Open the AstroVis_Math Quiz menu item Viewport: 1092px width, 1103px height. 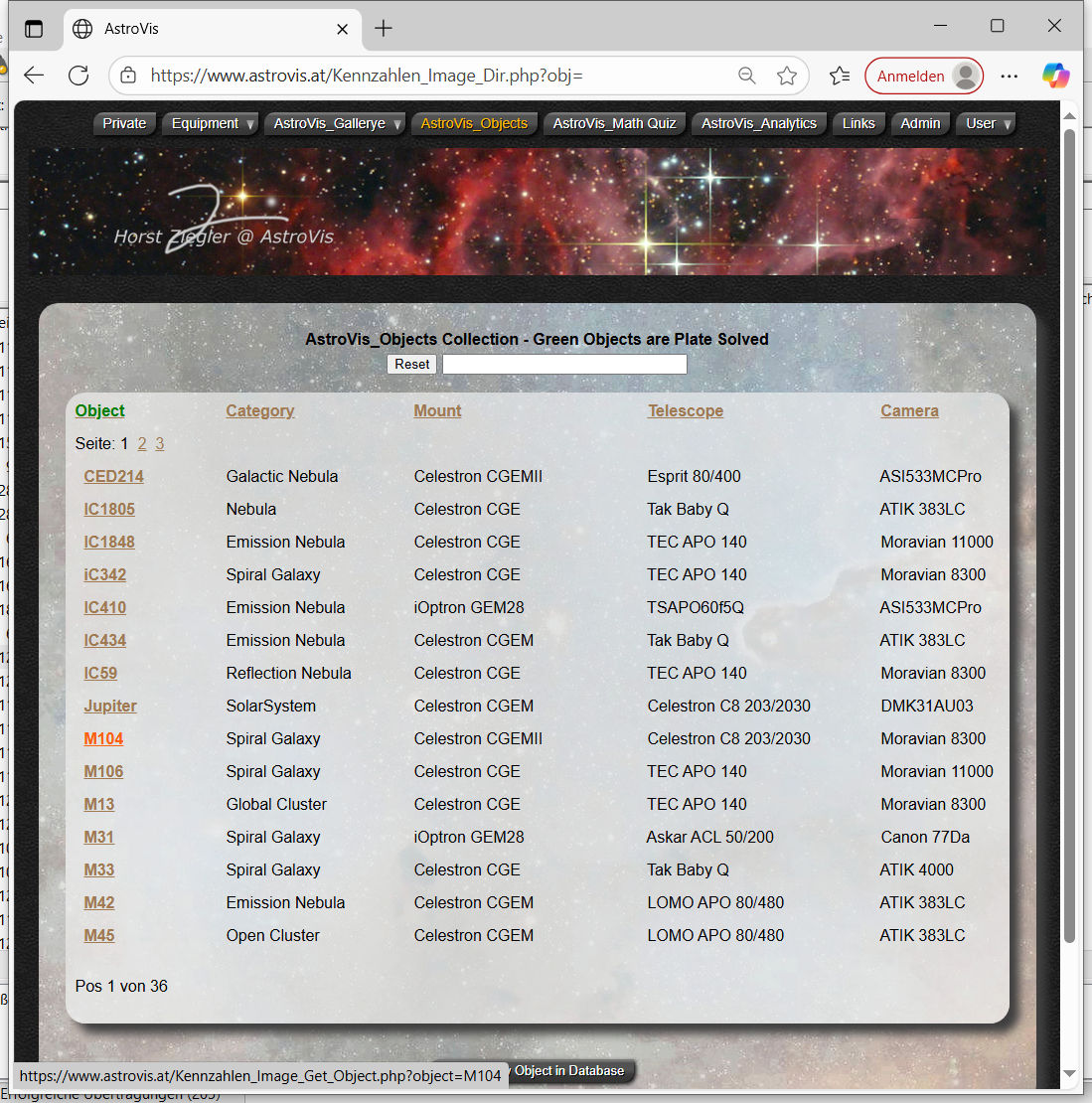[614, 123]
